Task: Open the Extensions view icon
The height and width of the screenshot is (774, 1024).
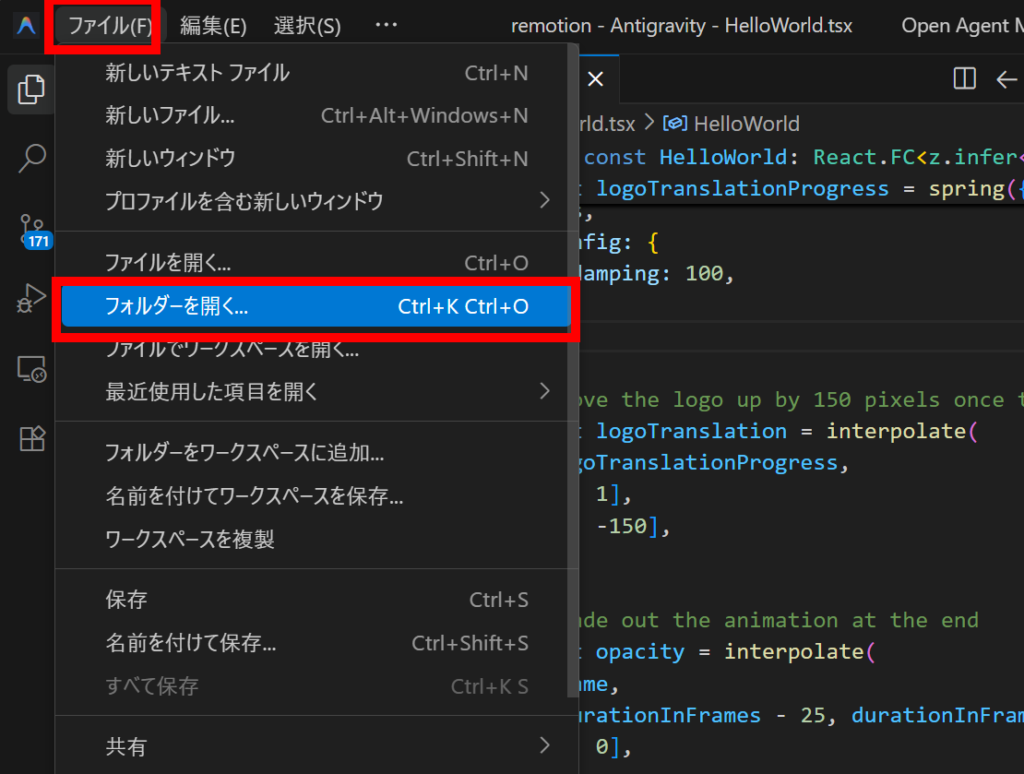Action: tap(32, 438)
